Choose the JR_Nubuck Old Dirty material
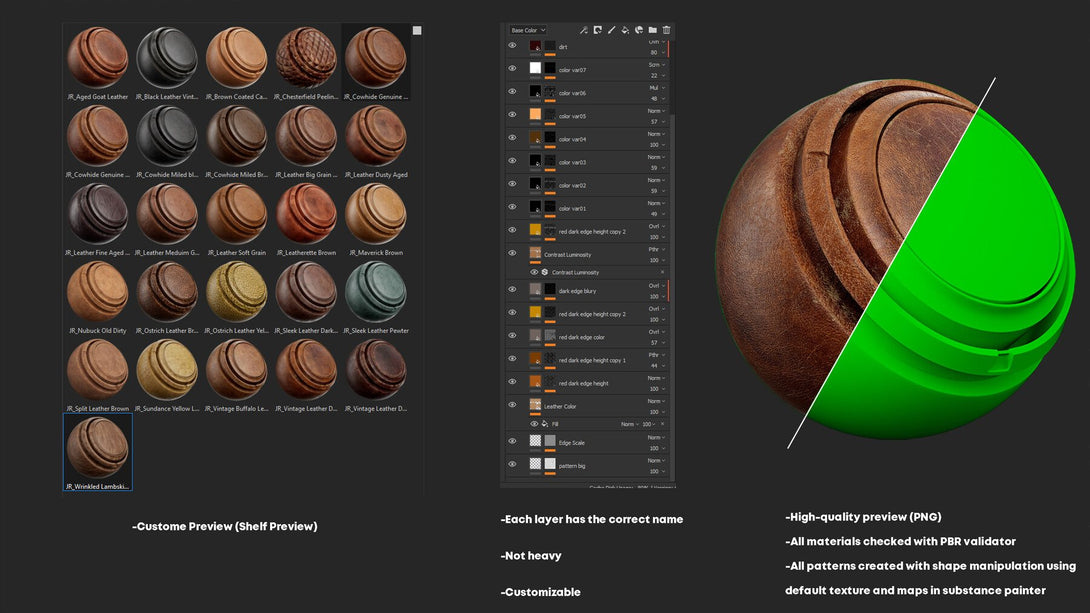The height and width of the screenshot is (613, 1090). 97,297
